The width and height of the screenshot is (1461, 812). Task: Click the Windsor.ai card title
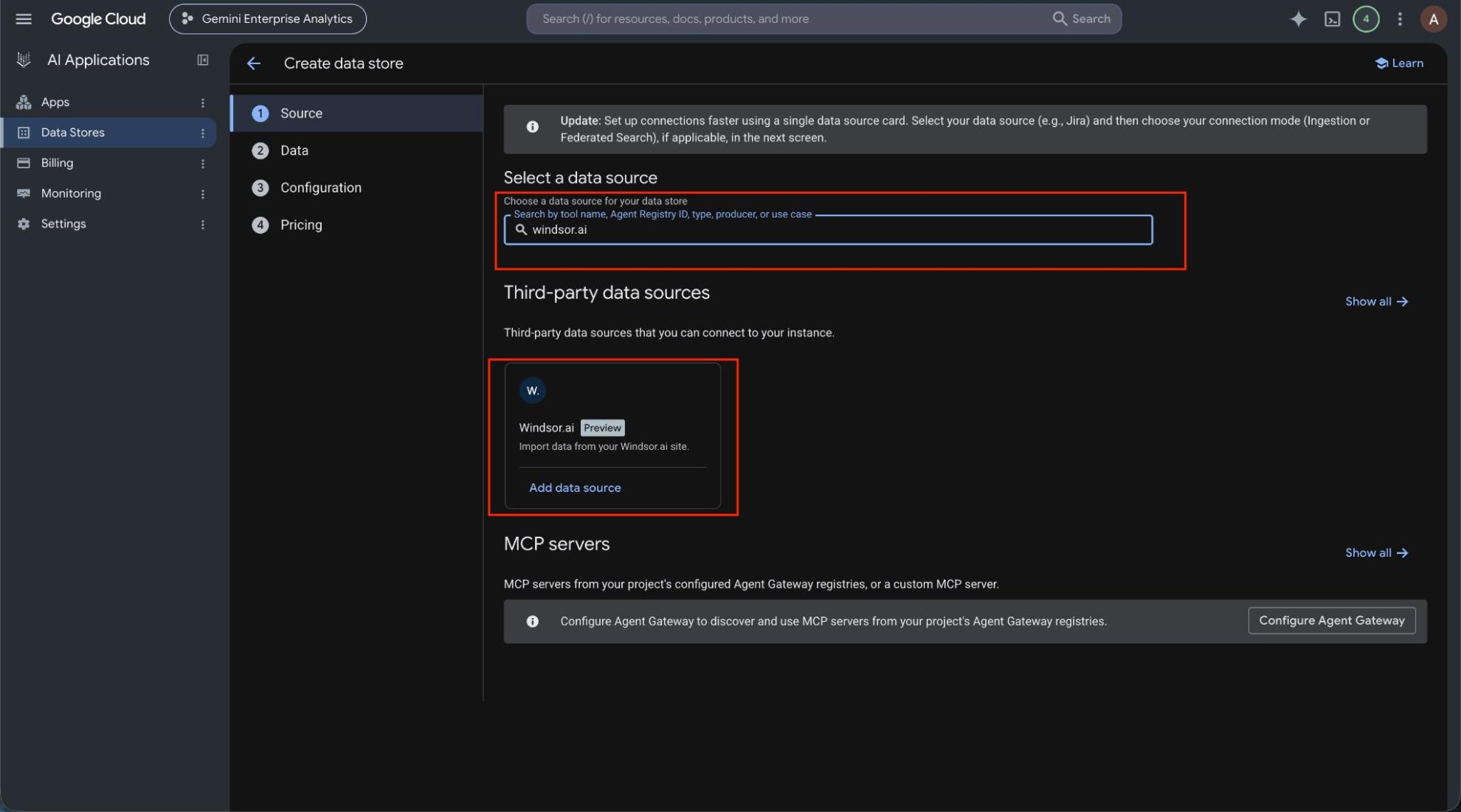coord(546,428)
